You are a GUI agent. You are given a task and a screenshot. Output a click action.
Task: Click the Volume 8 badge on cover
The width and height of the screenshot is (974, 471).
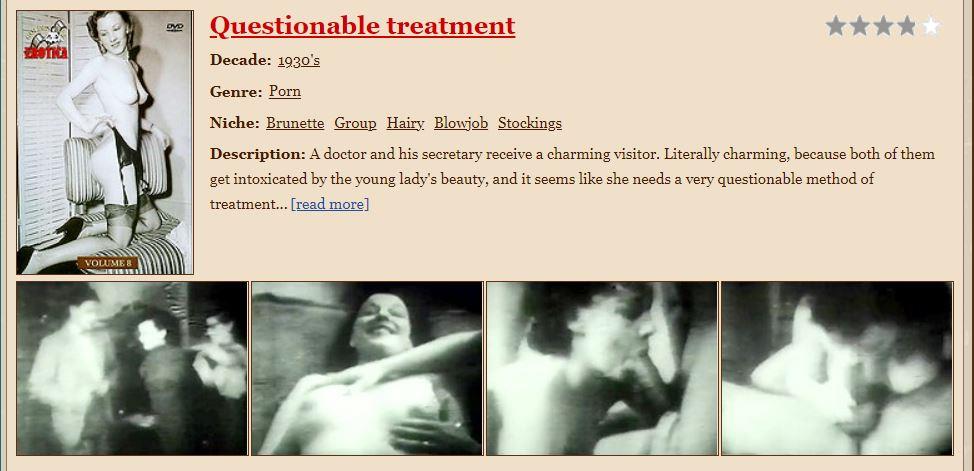(108, 263)
